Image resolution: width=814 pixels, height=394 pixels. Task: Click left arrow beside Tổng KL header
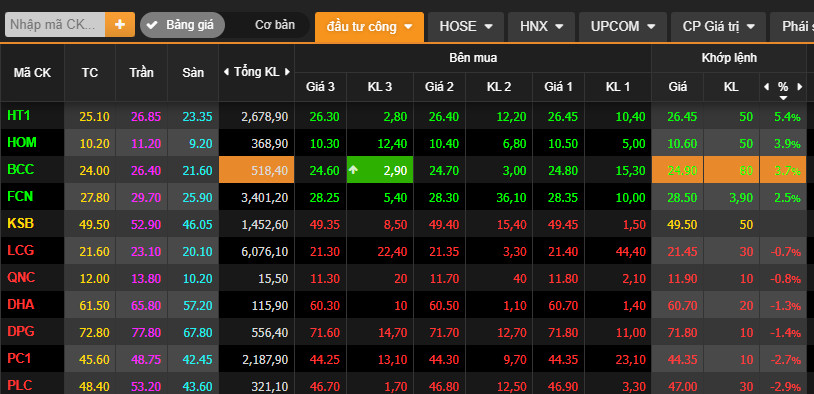pyautogui.click(x=226, y=72)
